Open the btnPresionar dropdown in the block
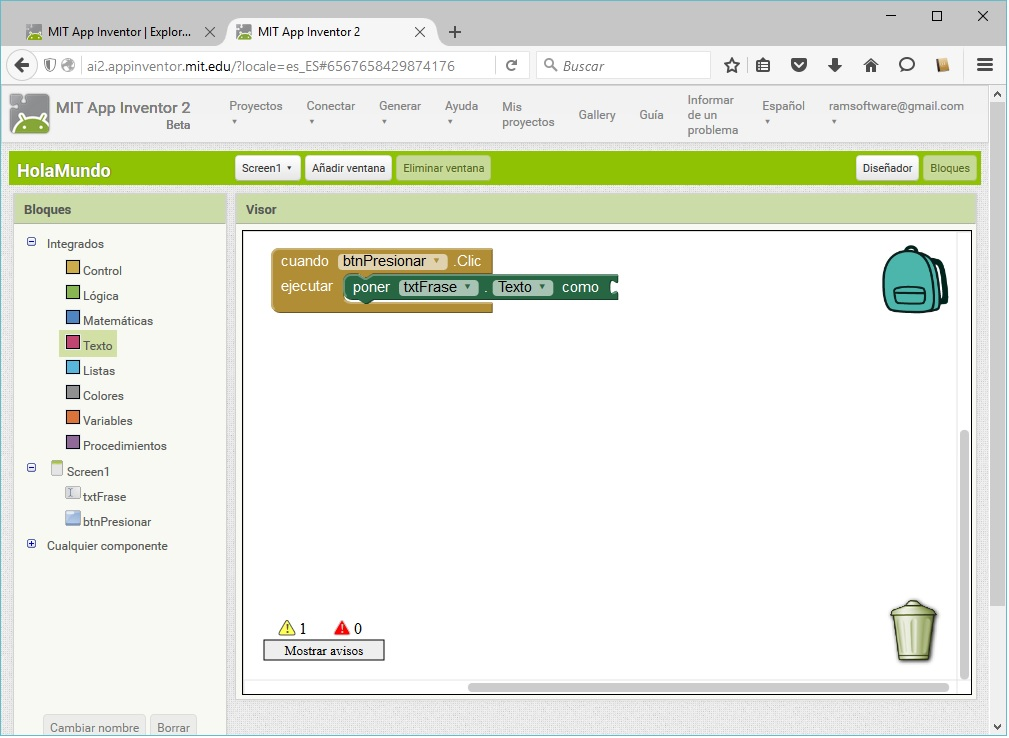 click(x=436, y=261)
